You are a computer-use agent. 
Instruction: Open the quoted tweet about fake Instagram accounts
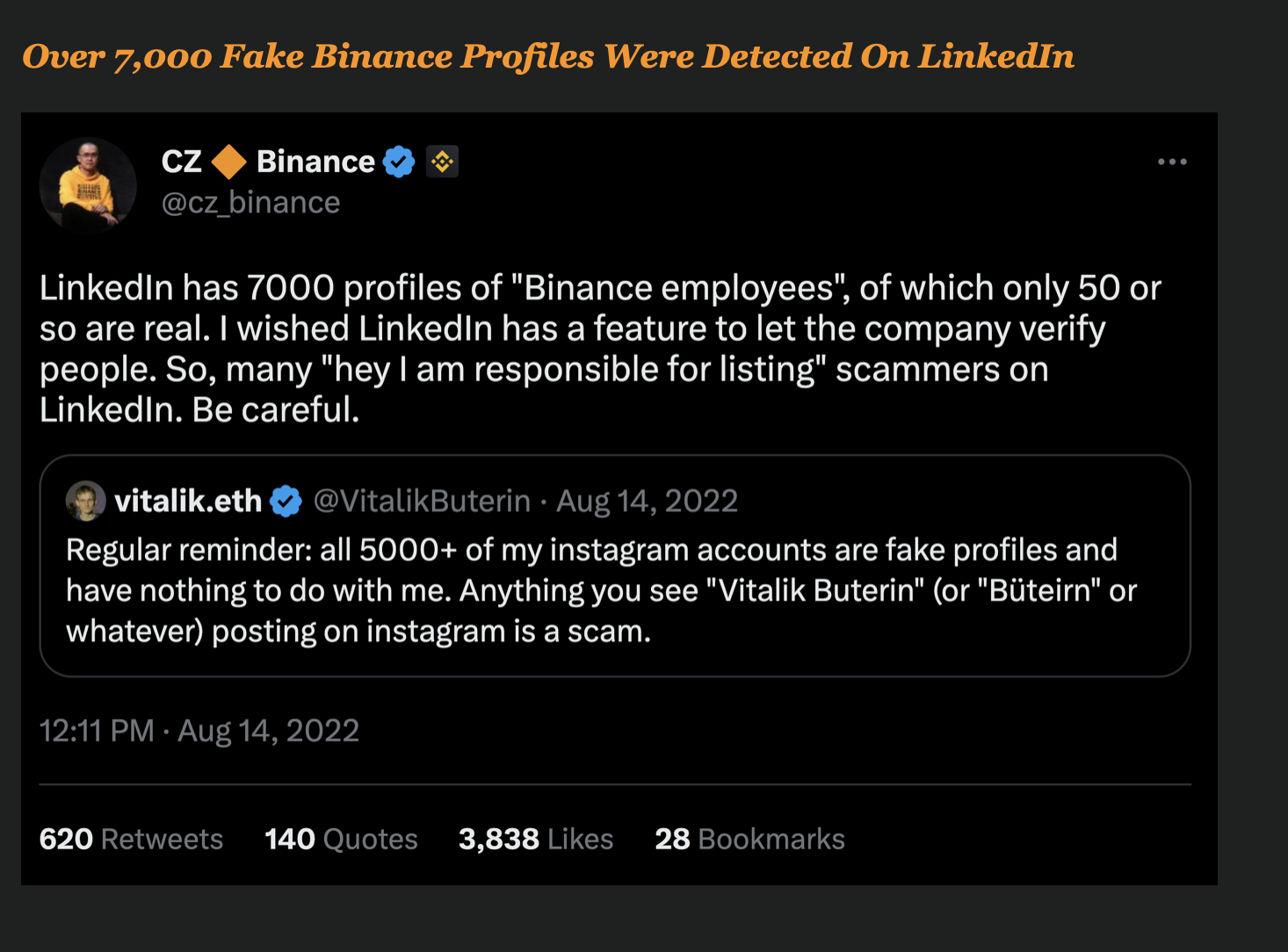click(x=601, y=590)
